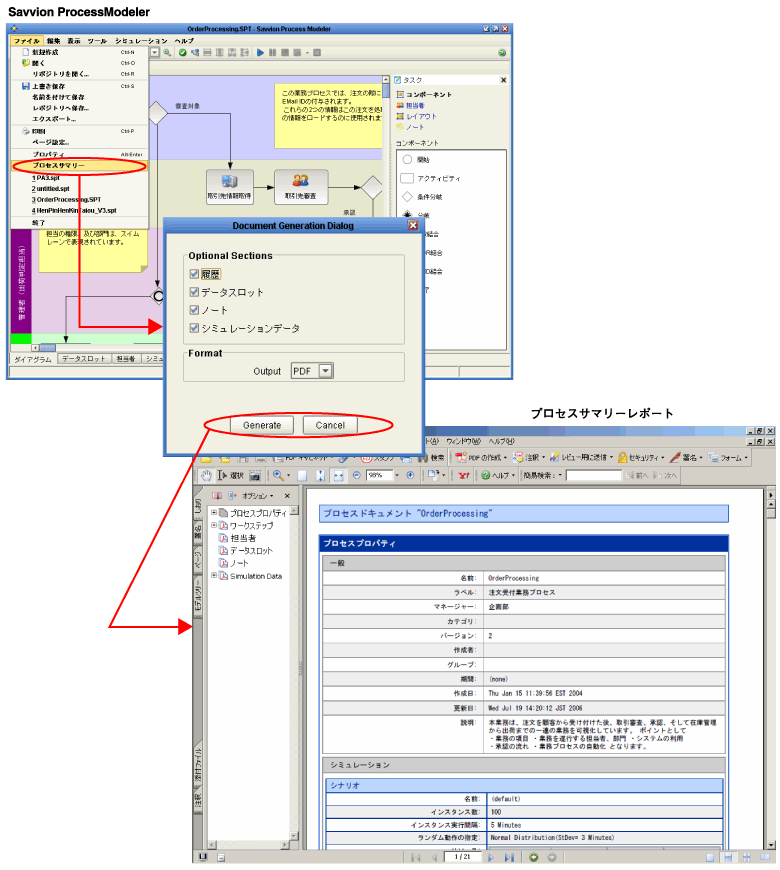Click the zoom in plus circle icon
Viewport: 780px width, 870px height.
410,476
